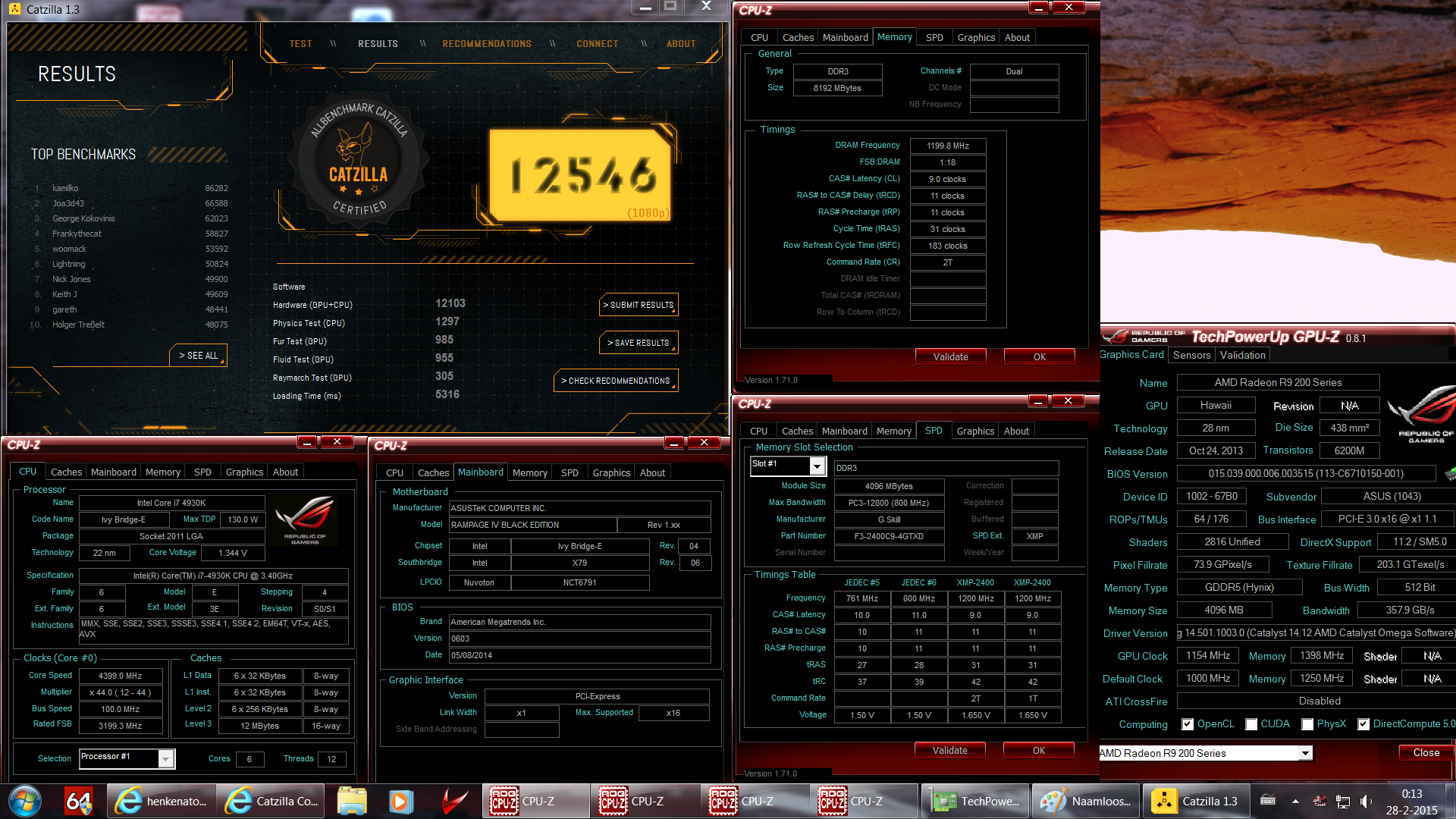Viewport: 1456px width, 819px height.
Task: Click the system clock showing 0:13
Action: [1412, 794]
